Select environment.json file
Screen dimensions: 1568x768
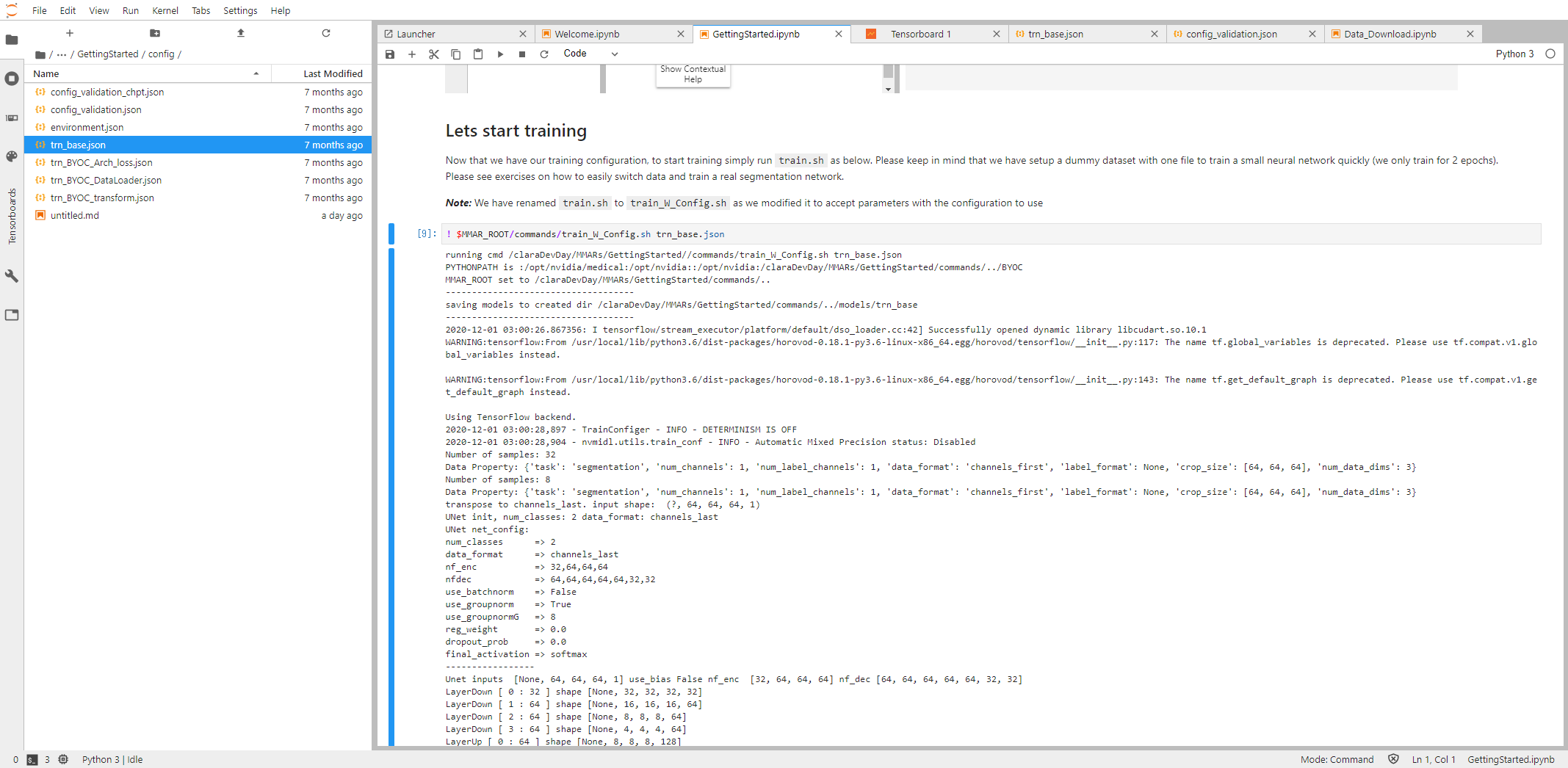click(198, 127)
